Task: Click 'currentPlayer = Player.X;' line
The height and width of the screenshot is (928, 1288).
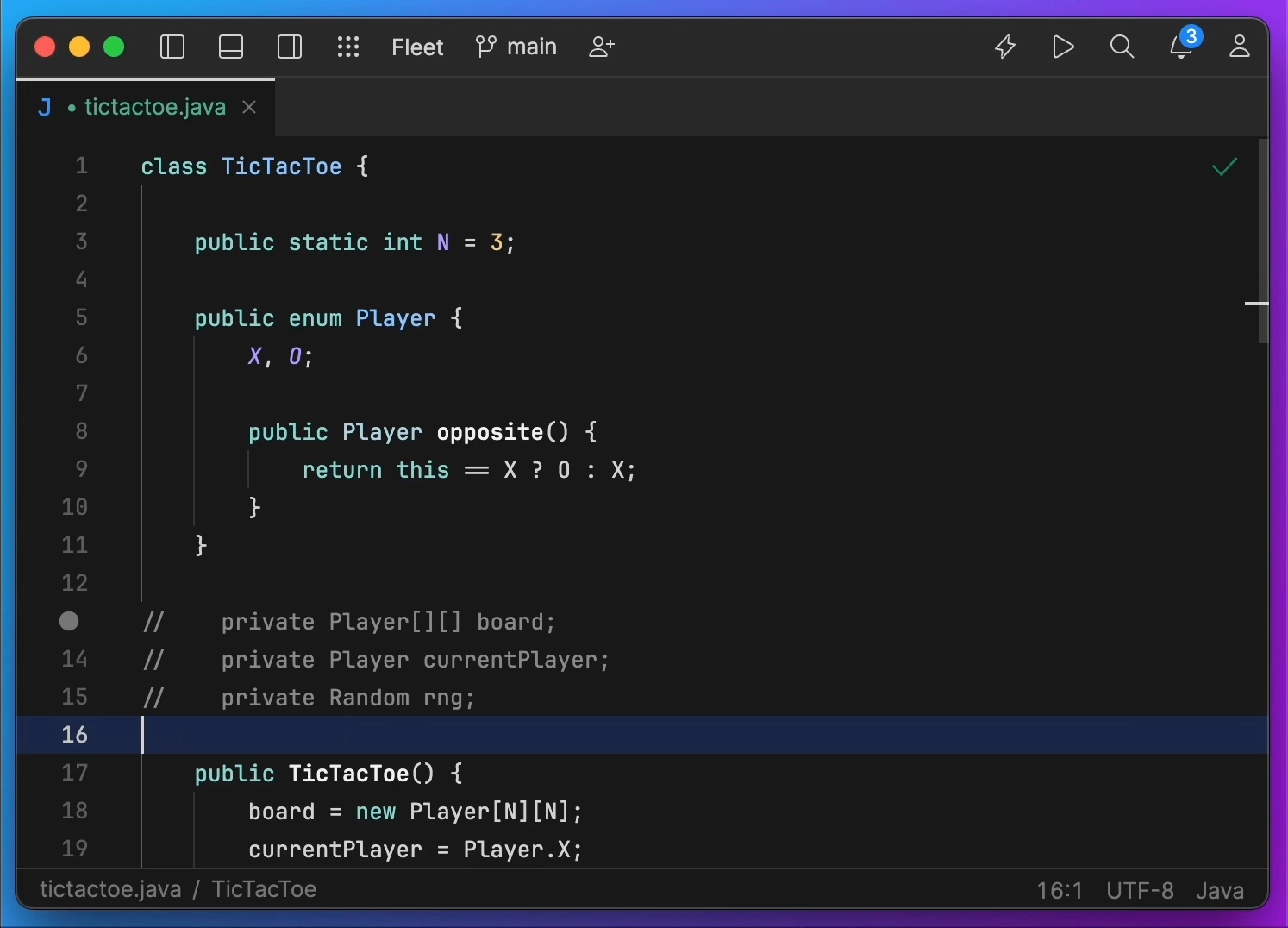Action: 416,849
